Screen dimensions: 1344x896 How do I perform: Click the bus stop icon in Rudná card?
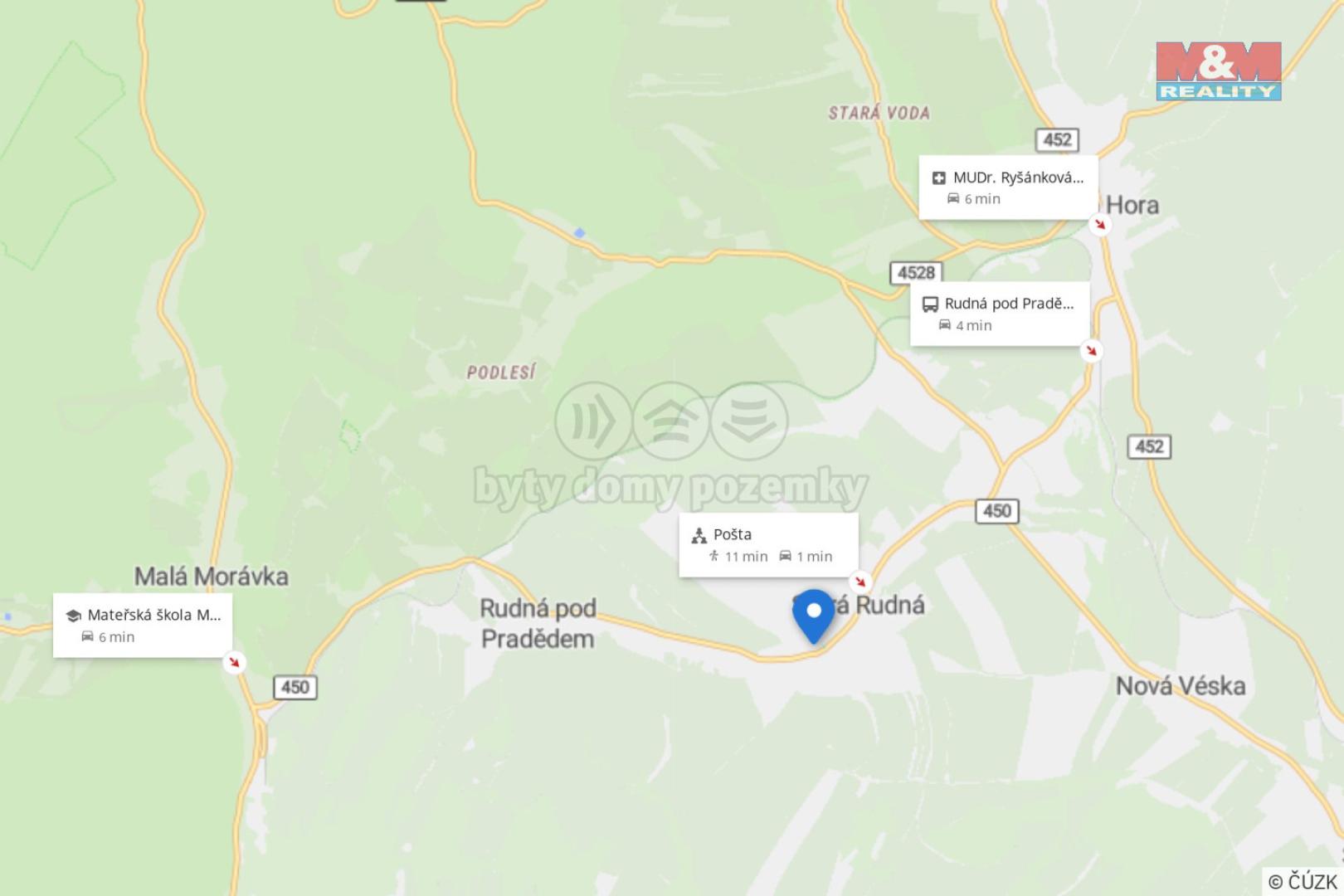click(x=930, y=304)
